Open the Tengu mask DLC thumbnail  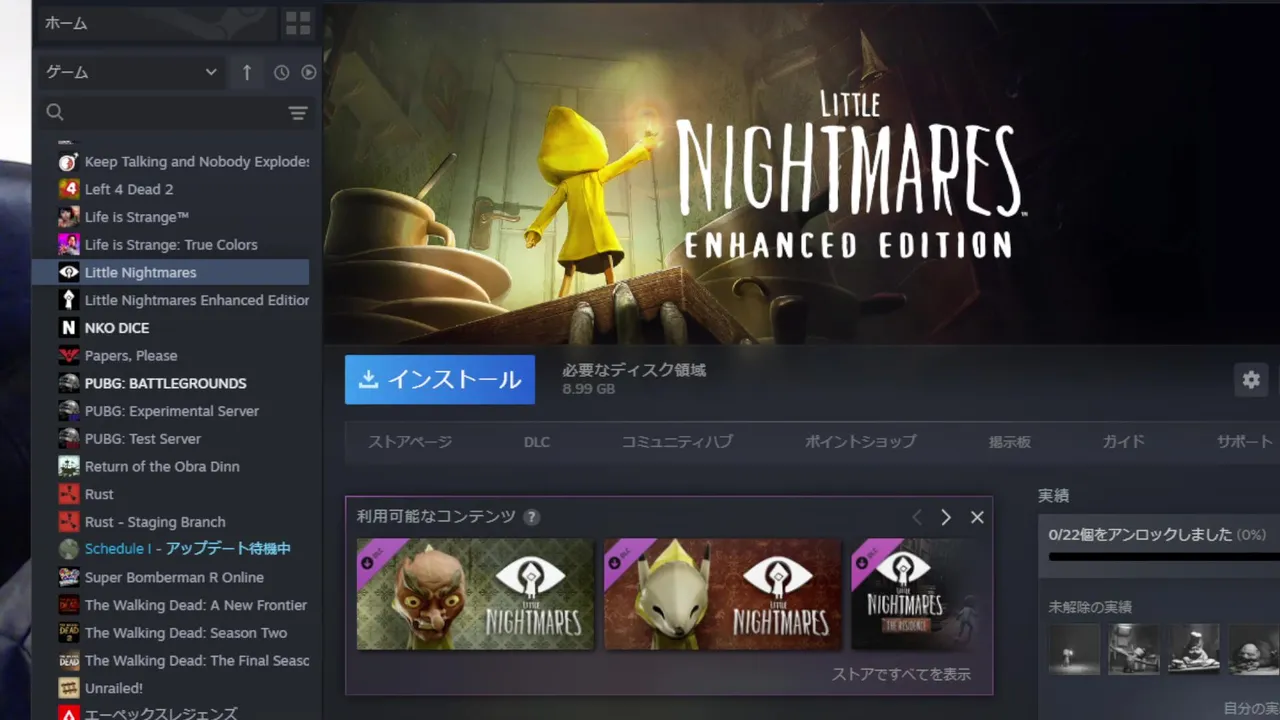[475, 594]
